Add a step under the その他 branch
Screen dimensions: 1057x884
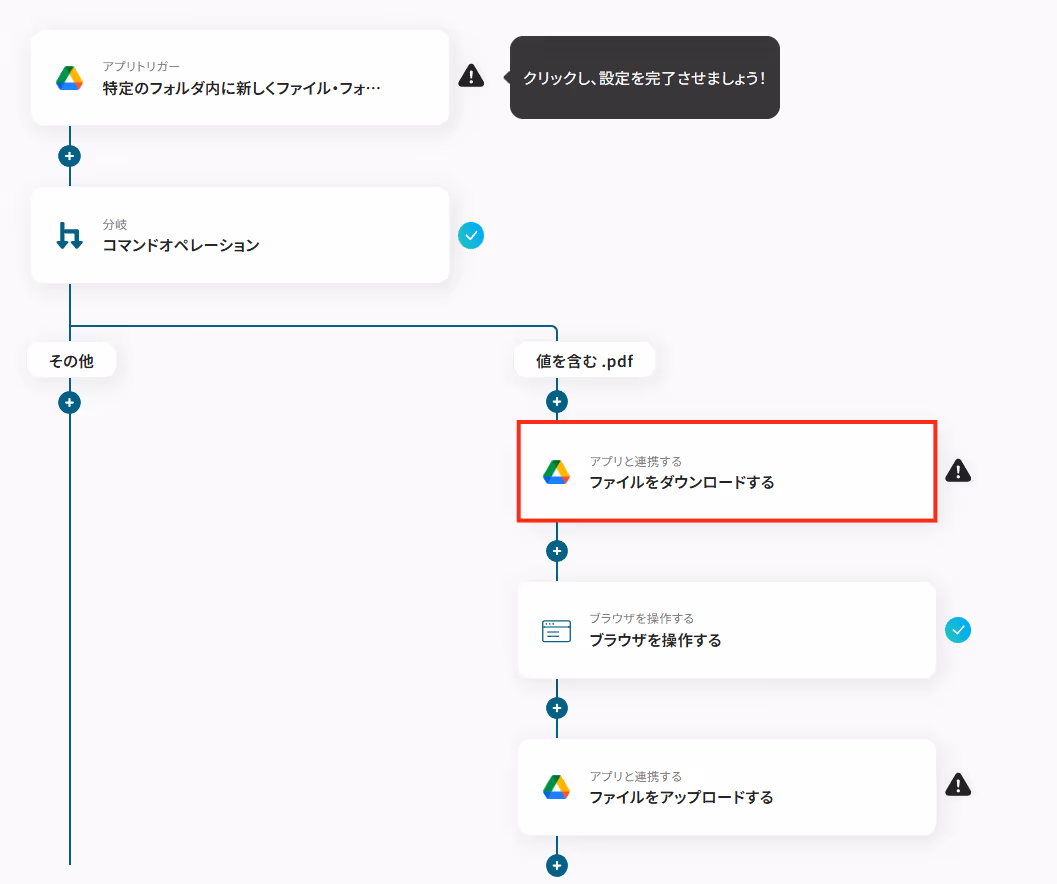click(x=69, y=403)
